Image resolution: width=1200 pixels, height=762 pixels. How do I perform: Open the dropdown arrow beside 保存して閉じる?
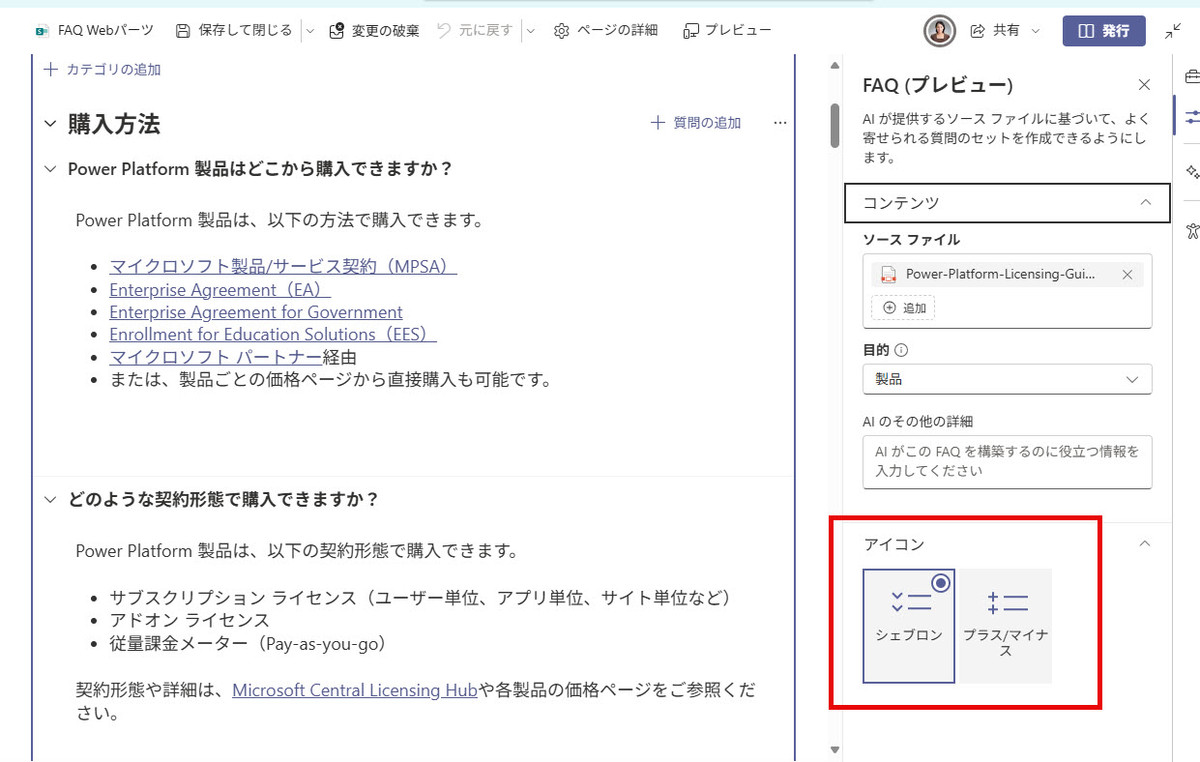(x=310, y=31)
